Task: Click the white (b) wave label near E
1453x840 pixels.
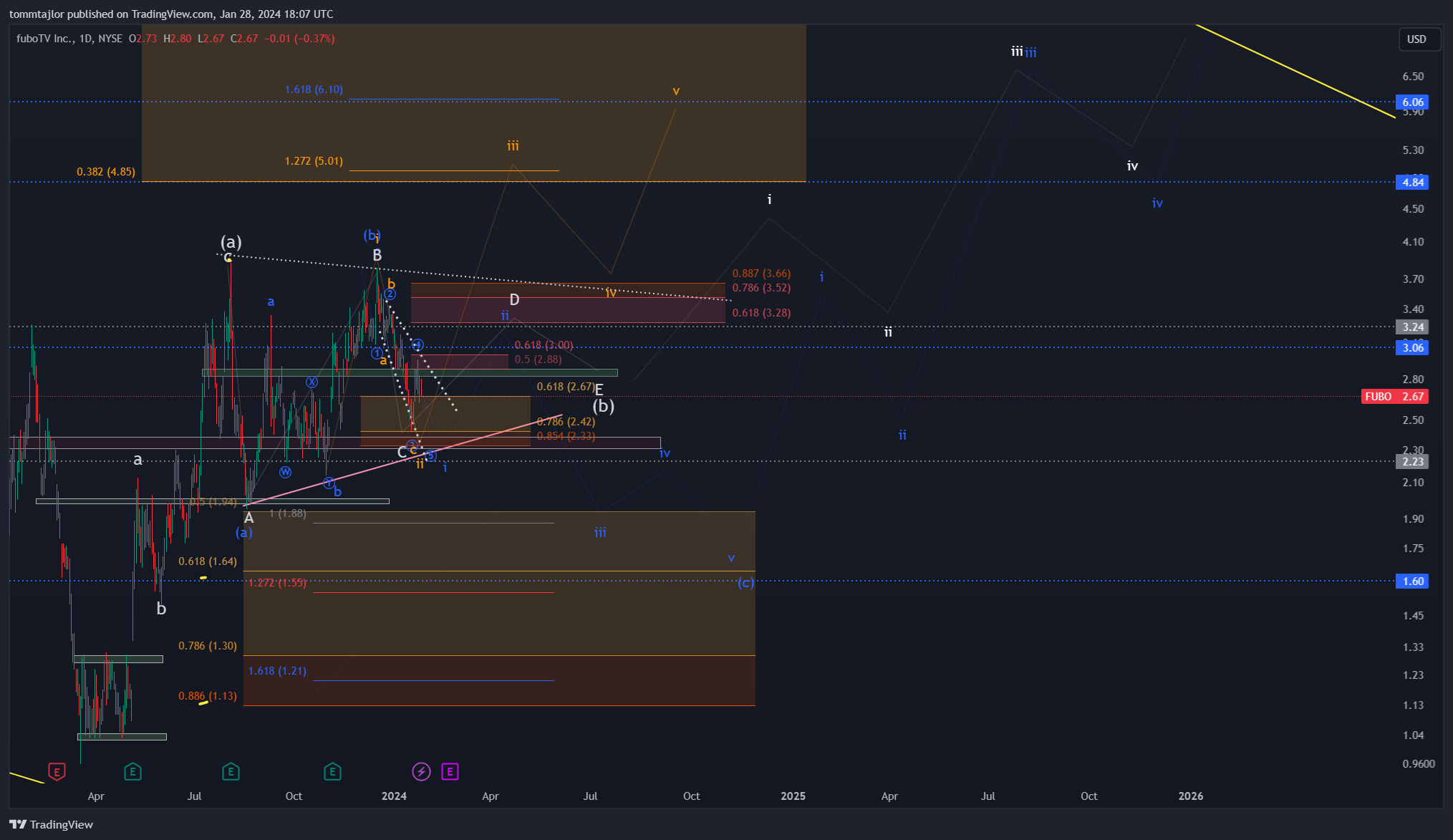Action: 603,406
